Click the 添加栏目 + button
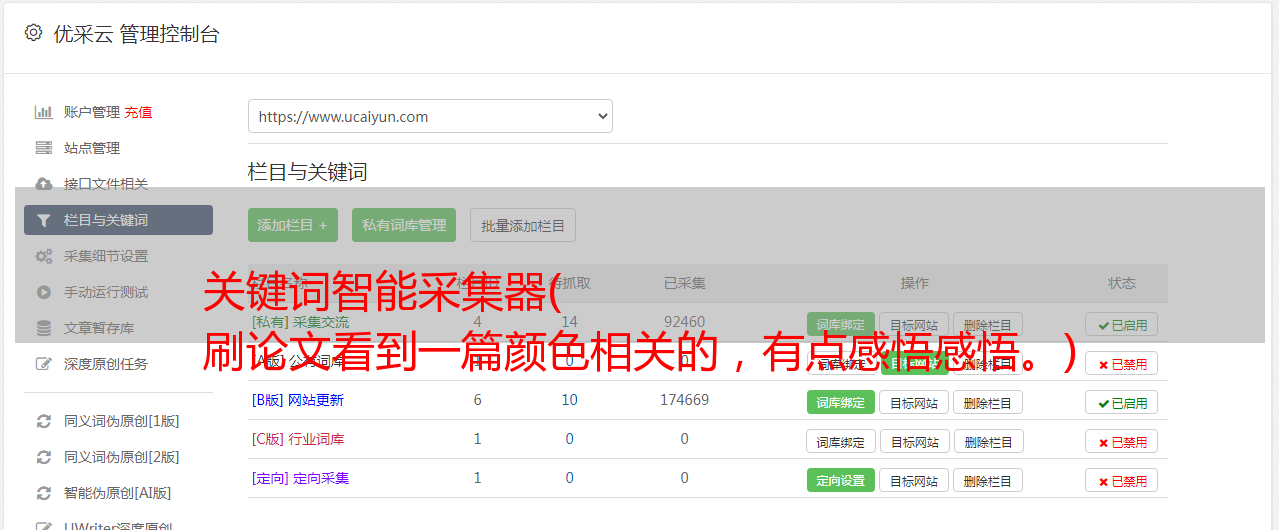 pos(293,225)
